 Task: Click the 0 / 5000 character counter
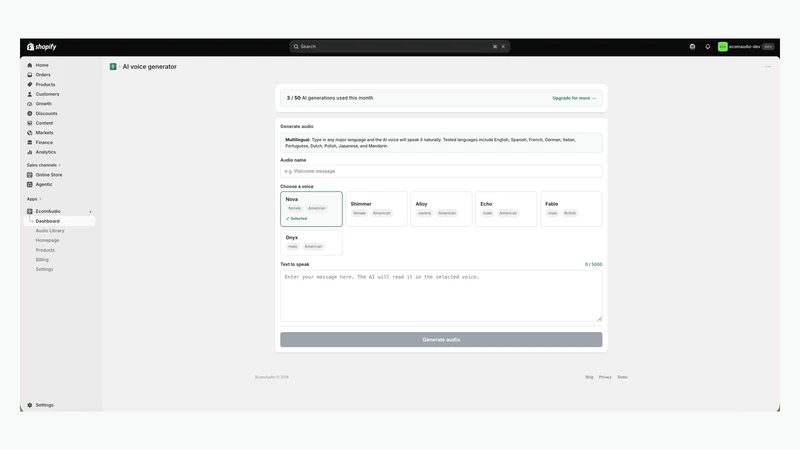593,265
